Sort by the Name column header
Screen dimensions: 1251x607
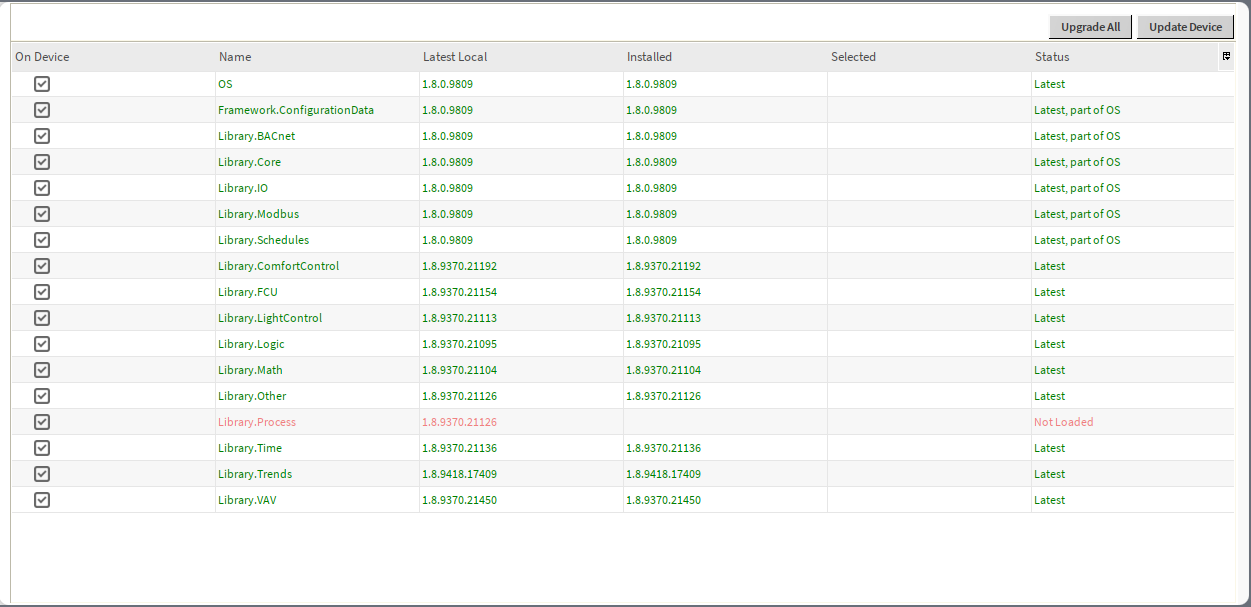(235, 57)
